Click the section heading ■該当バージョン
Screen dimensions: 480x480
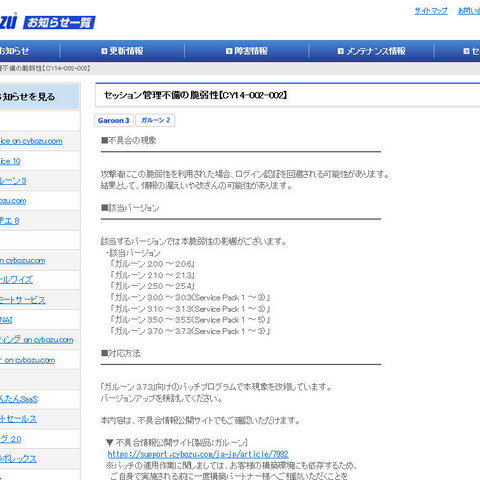[x=130, y=208]
